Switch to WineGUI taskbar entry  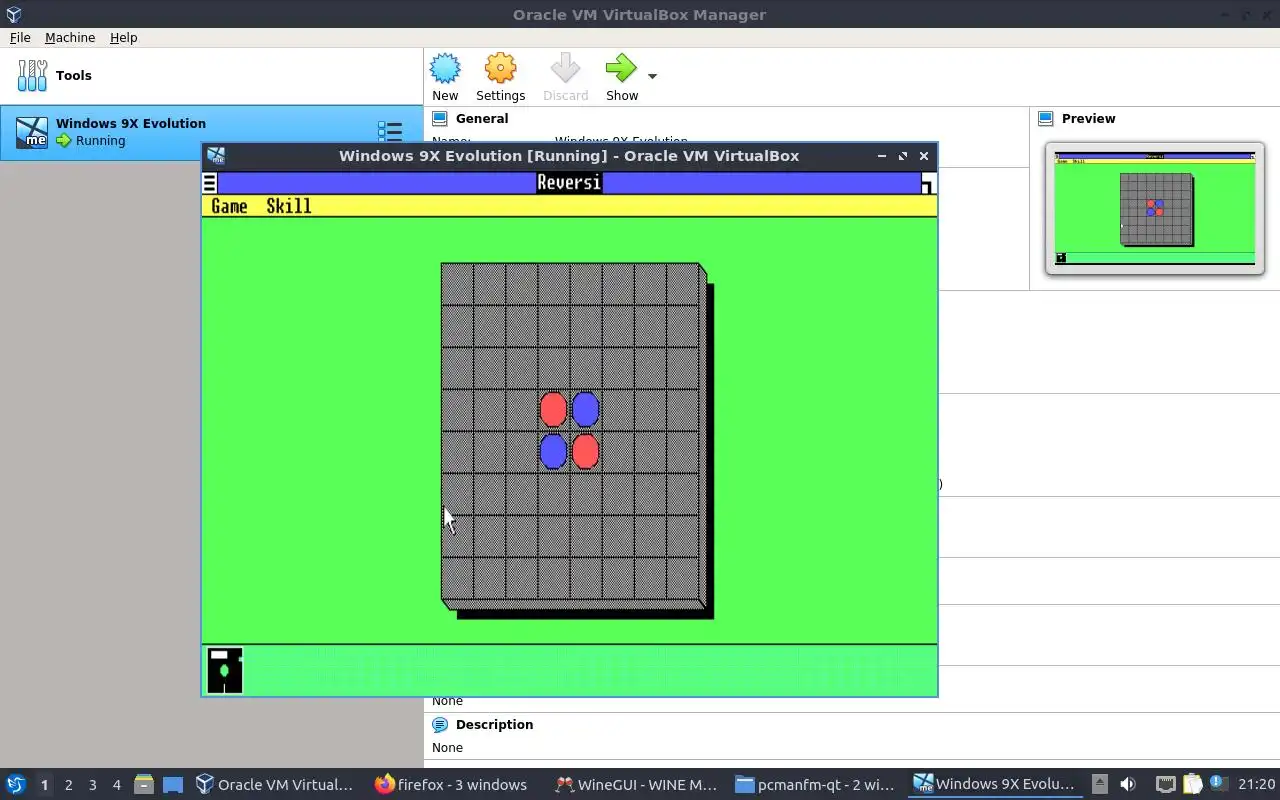click(x=636, y=785)
